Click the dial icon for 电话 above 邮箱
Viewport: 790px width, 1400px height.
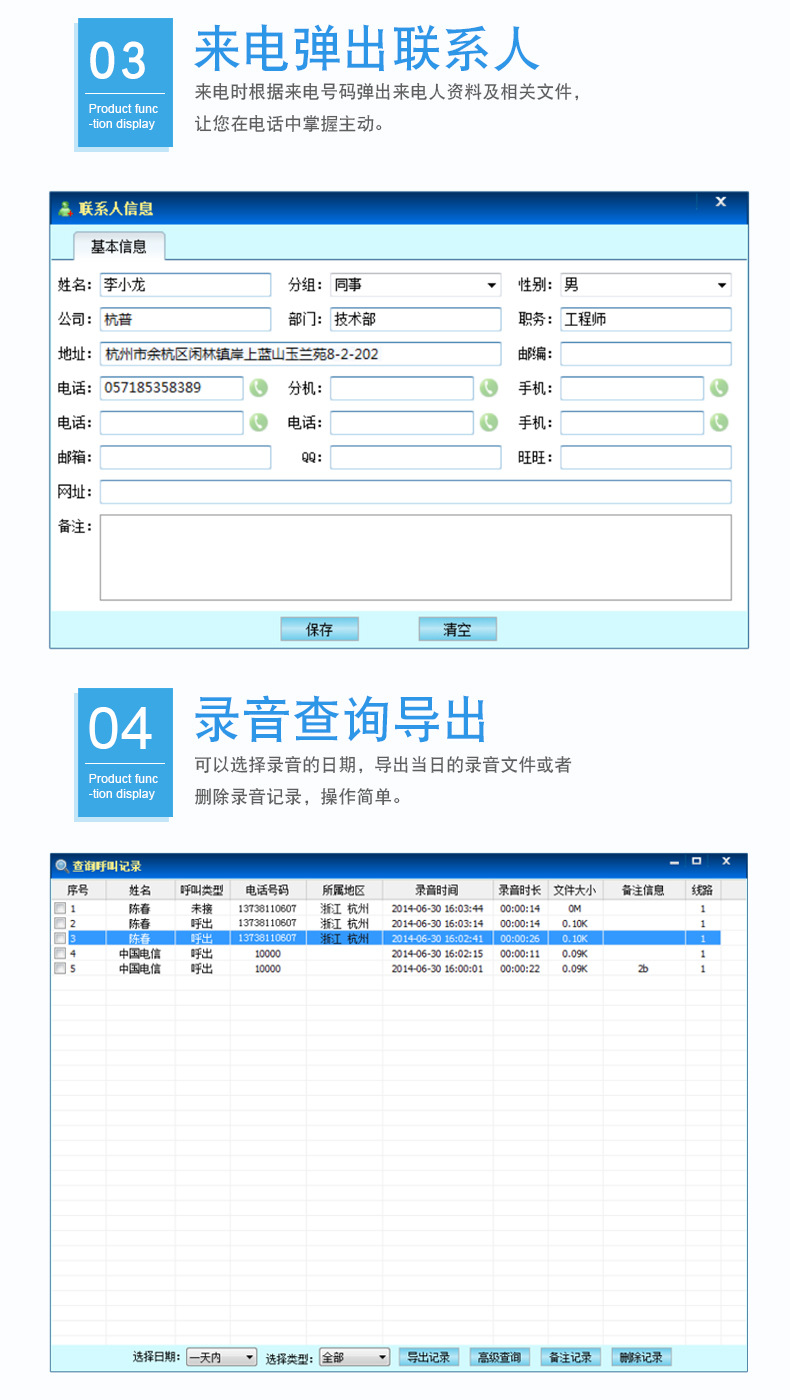coord(259,423)
